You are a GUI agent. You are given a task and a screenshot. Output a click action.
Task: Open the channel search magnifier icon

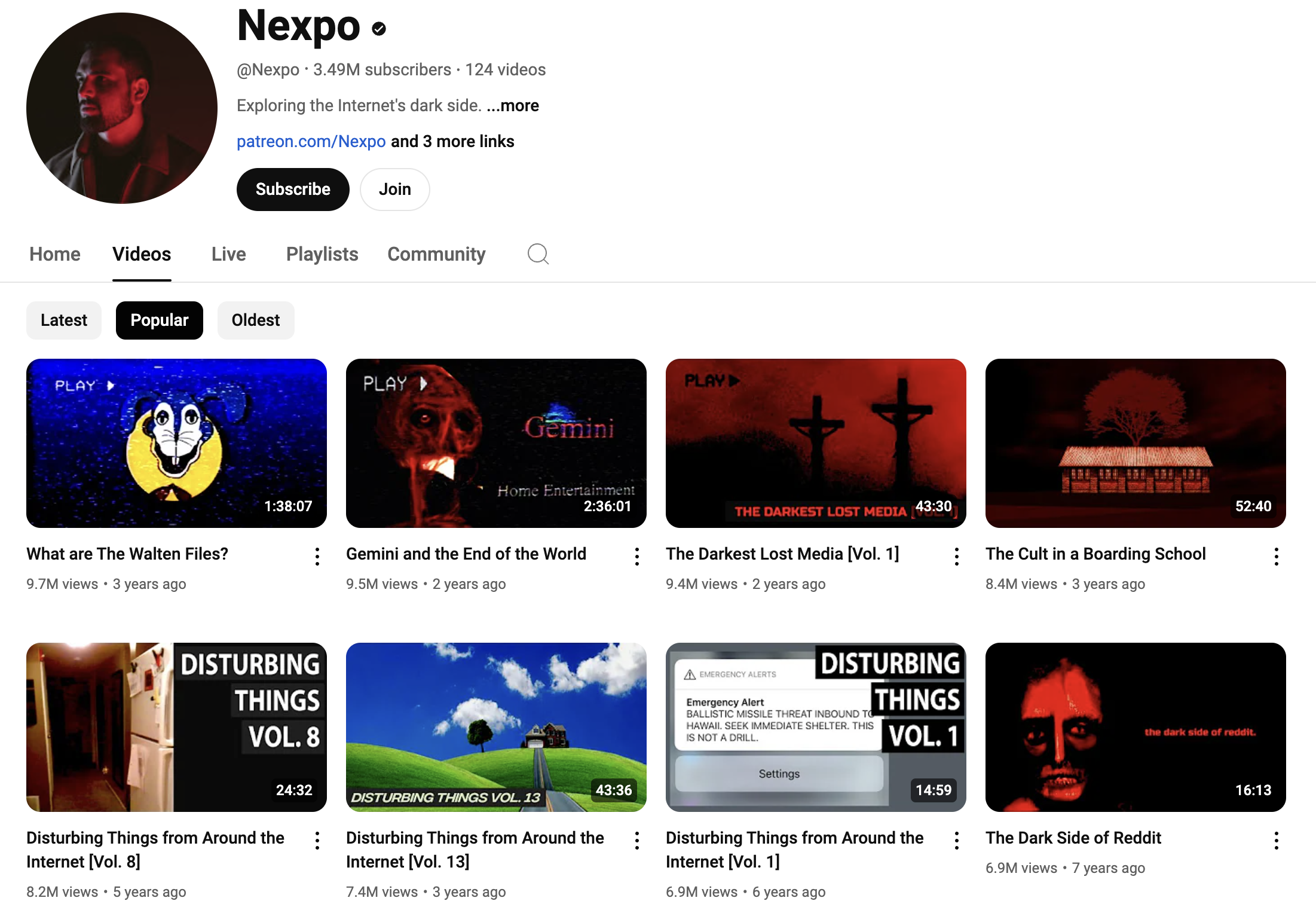click(x=538, y=254)
